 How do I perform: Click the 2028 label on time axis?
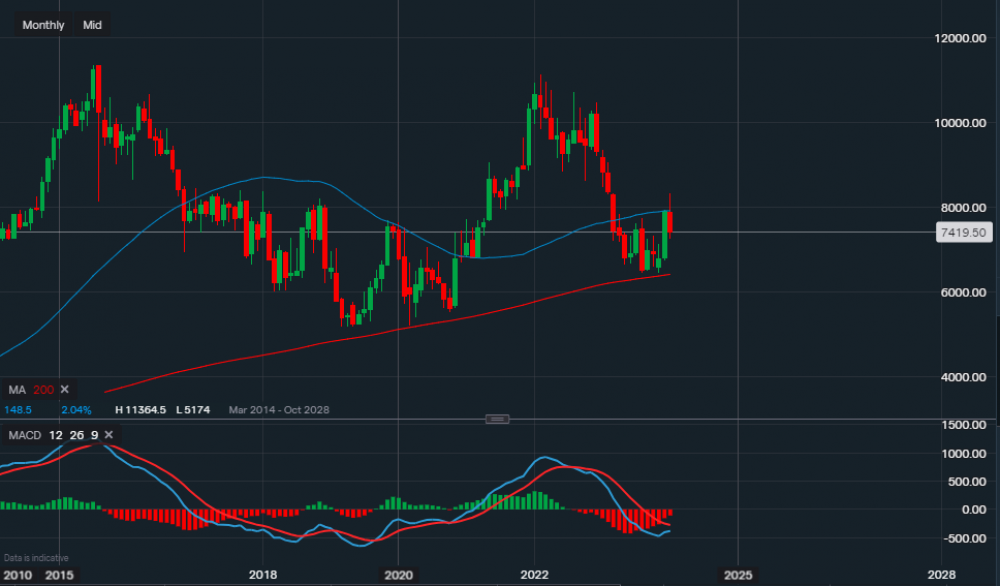coord(941,576)
